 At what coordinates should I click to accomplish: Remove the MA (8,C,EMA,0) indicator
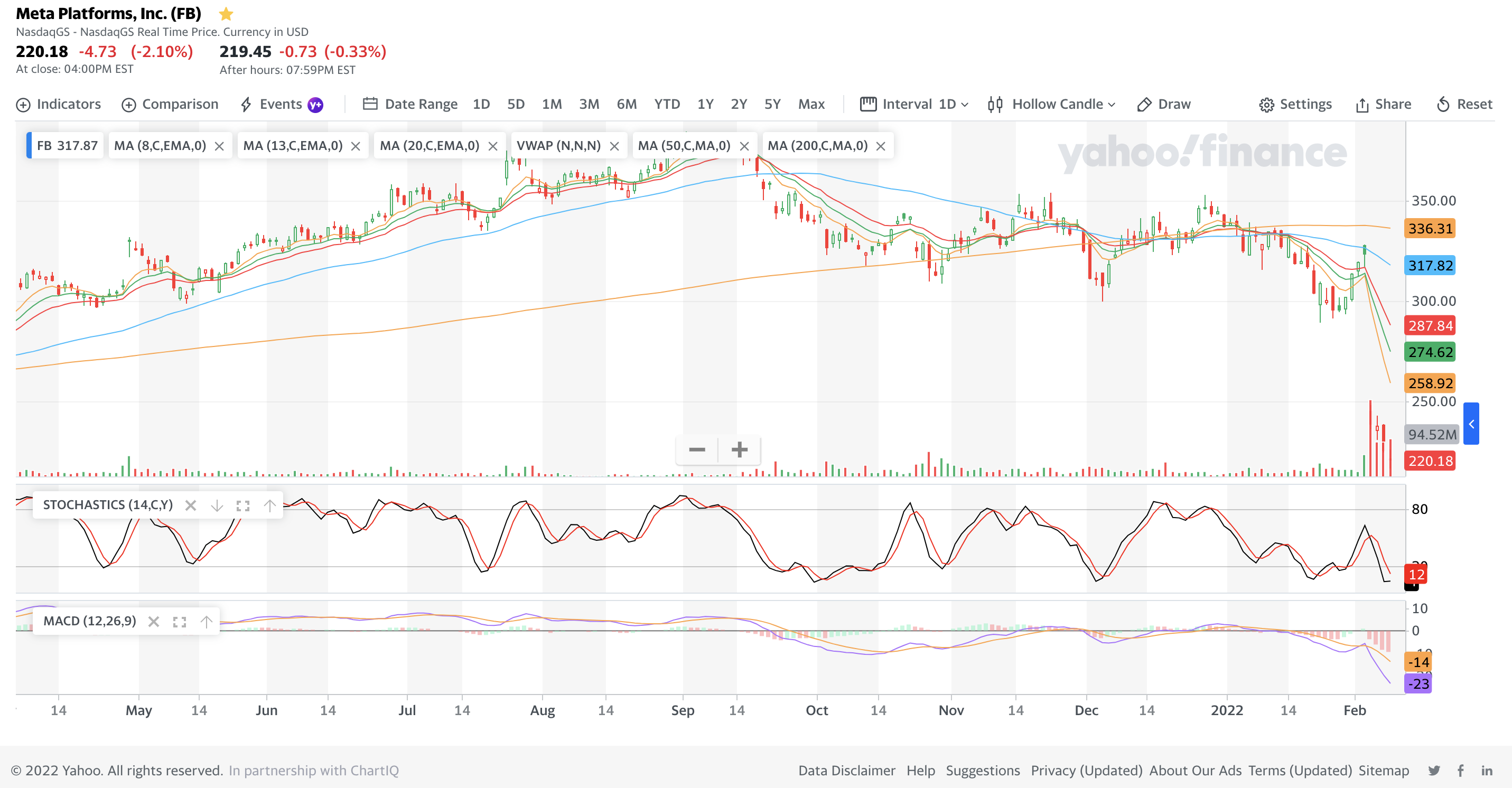[x=219, y=146]
